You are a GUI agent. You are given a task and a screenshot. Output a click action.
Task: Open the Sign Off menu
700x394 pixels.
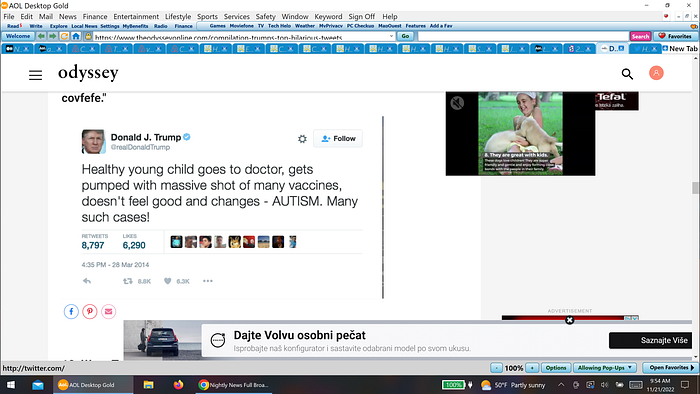[362, 17]
